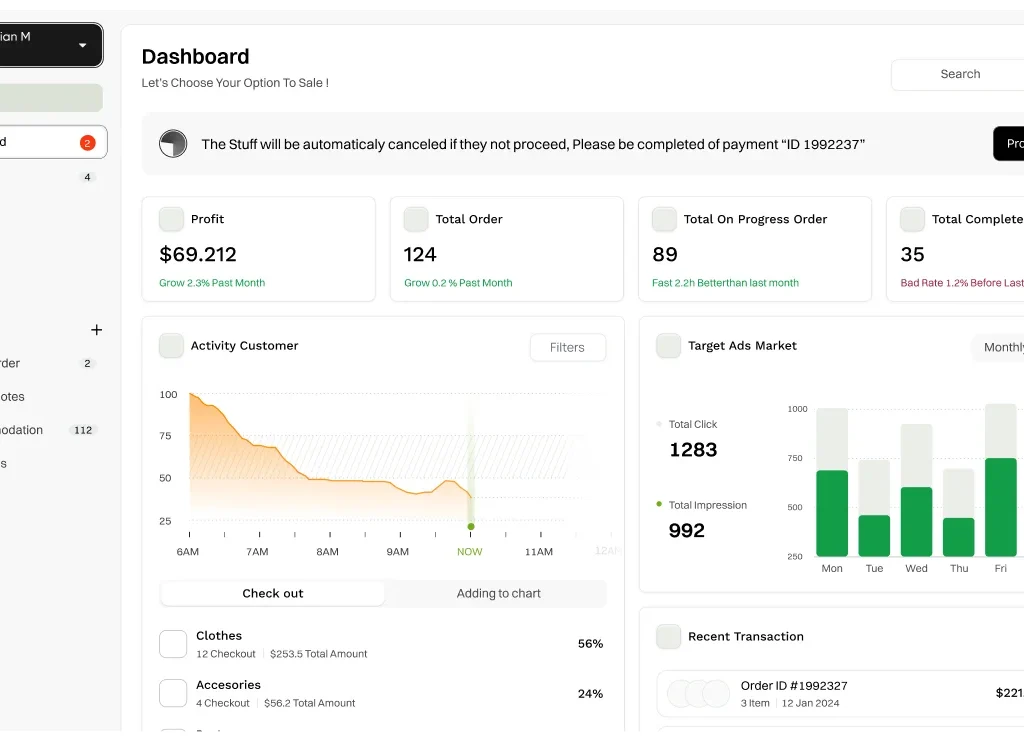The width and height of the screenshot is (1024, 742).
Task: Click the Total Click value "1283"
Action: click(x=694, y=449)
